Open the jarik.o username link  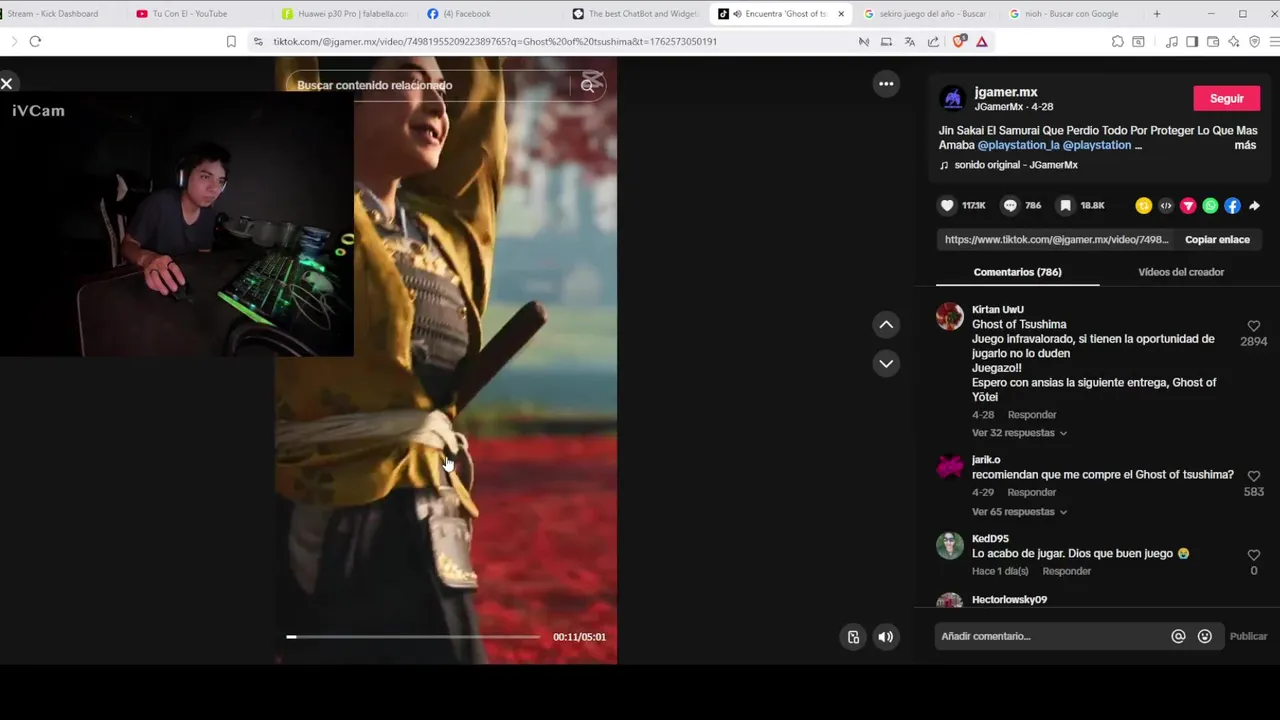(x=986, y=460)
